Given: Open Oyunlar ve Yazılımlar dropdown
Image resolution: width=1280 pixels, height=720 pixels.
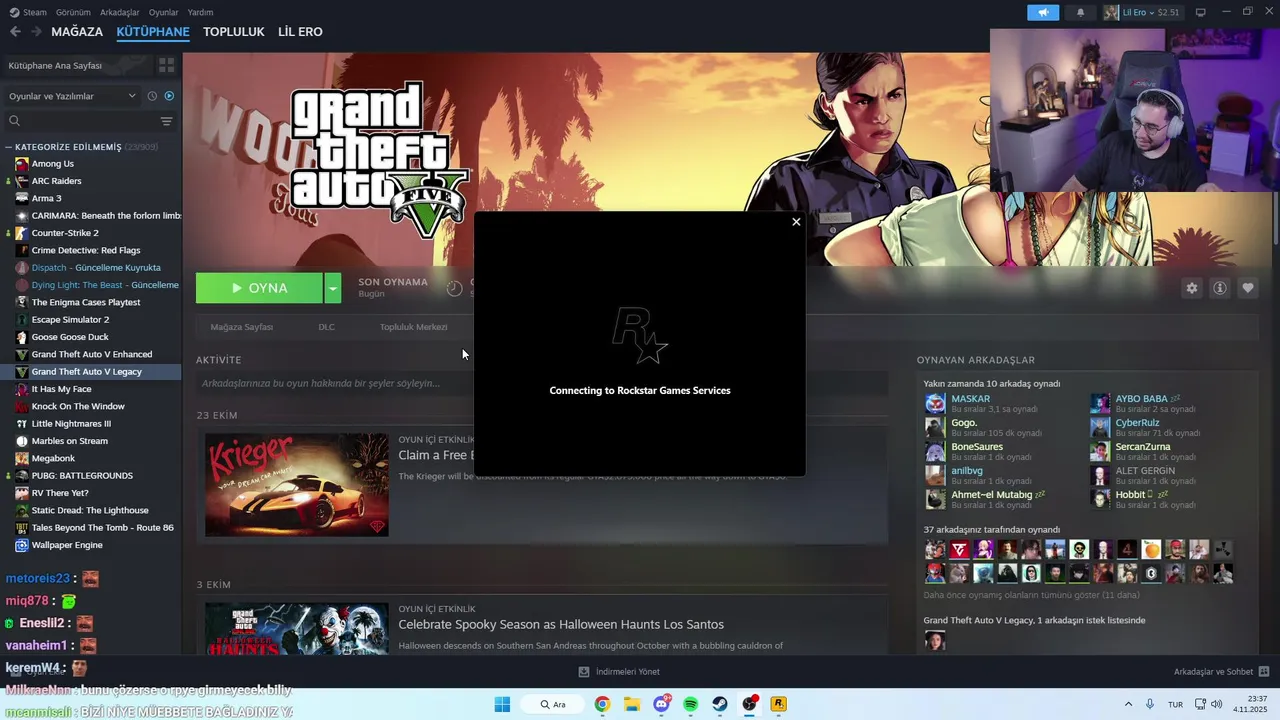Looking at the screenshot, I should [x=71, y=96].
